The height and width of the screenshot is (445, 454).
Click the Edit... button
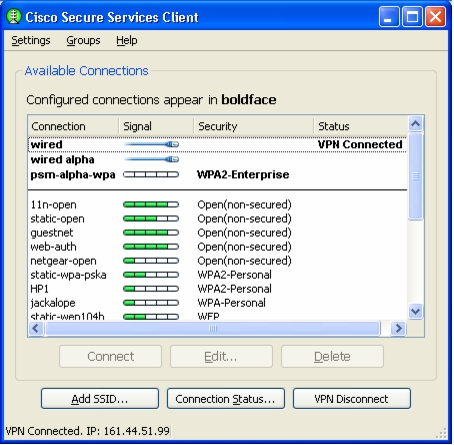click(x=221, y=356)
